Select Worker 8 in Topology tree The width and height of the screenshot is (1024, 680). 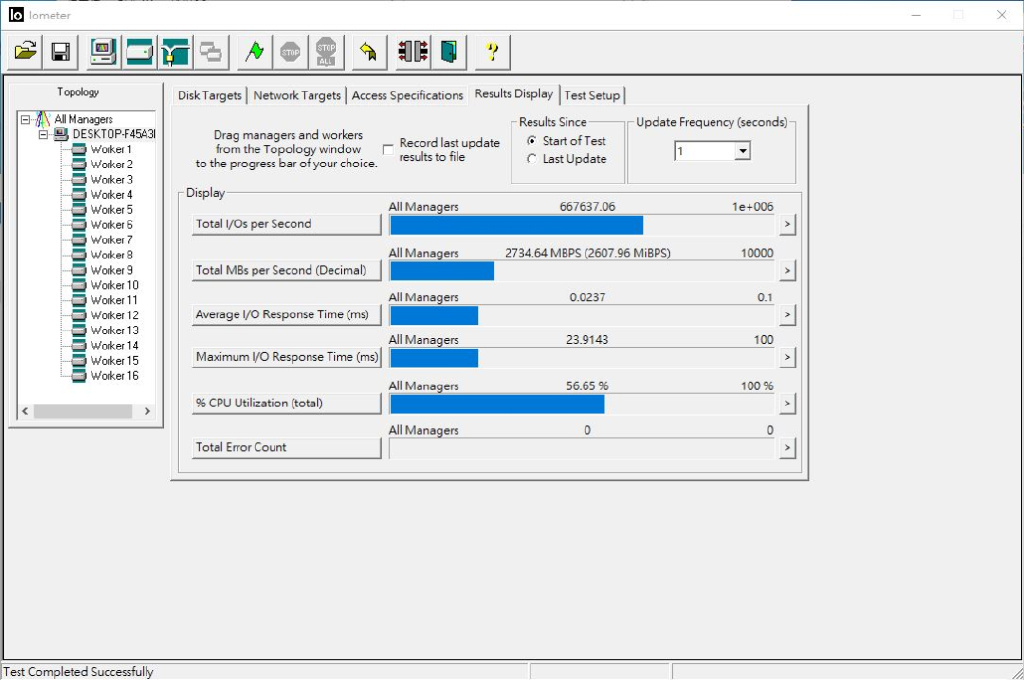coord(111,255)
